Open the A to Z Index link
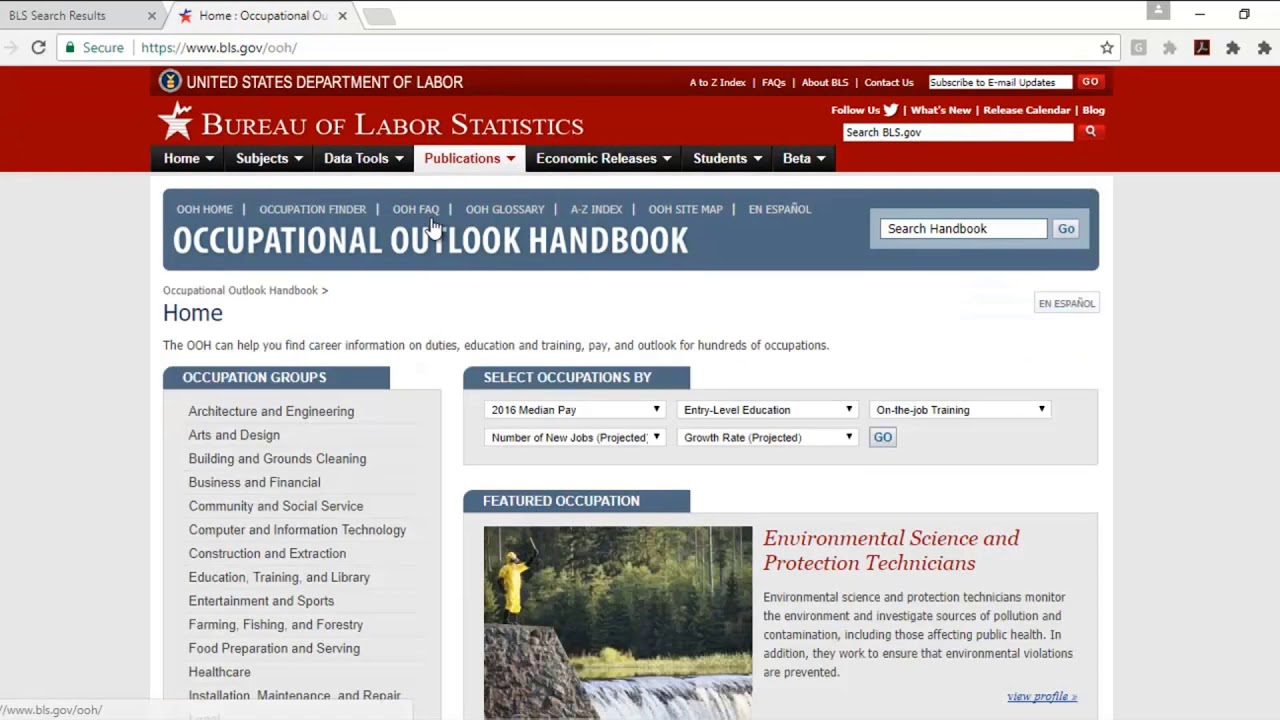Viewport: 1280px width, 720px height. pos(717,82)
